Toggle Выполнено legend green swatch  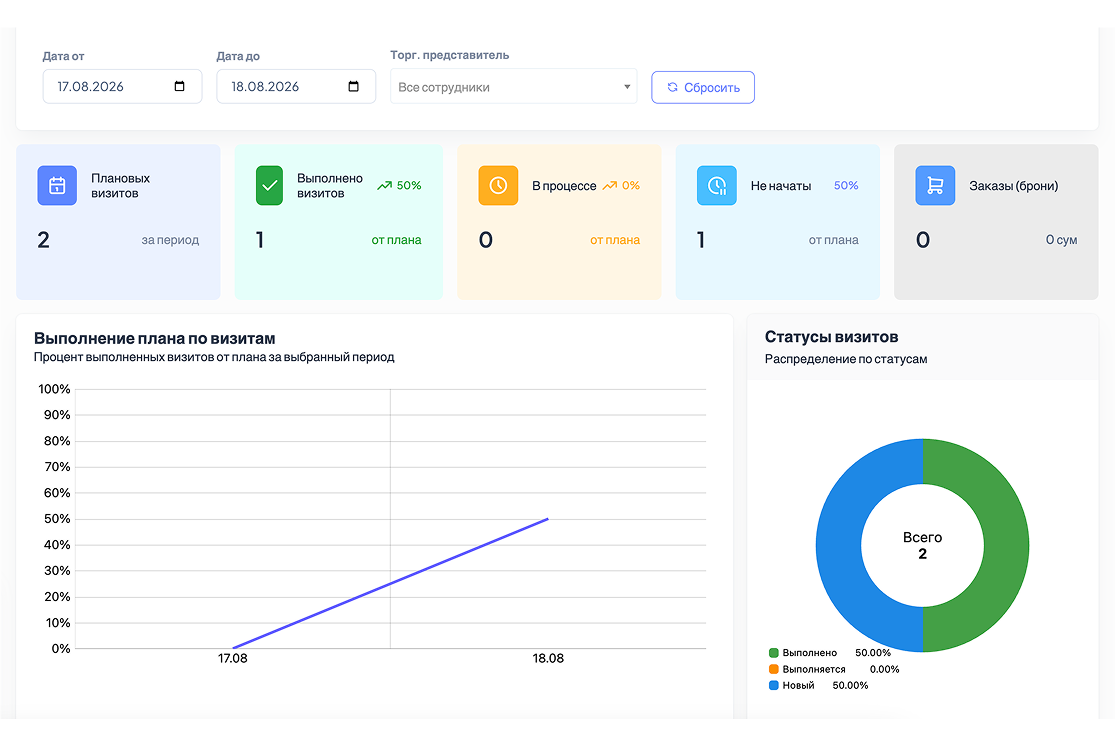[x=774, y=653]
